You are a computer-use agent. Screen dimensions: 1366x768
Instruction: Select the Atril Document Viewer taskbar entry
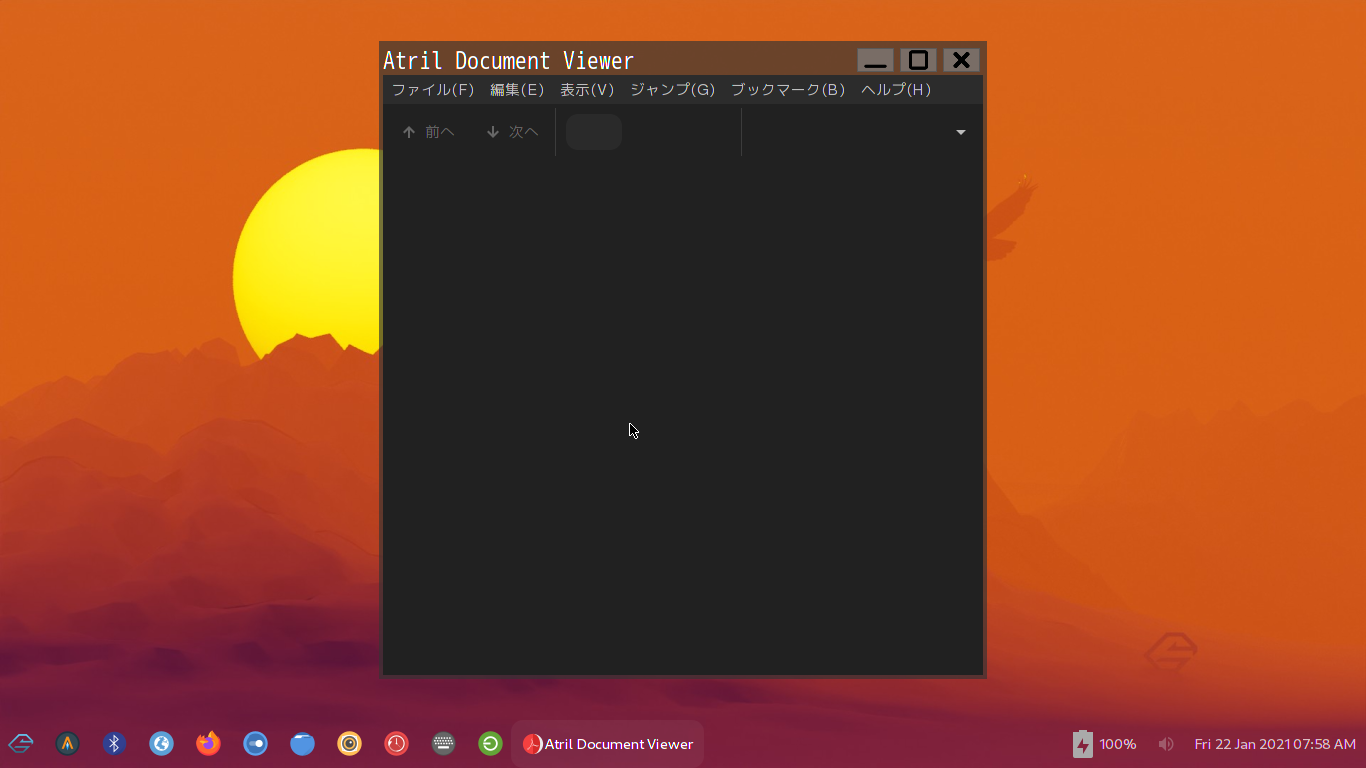608,744
